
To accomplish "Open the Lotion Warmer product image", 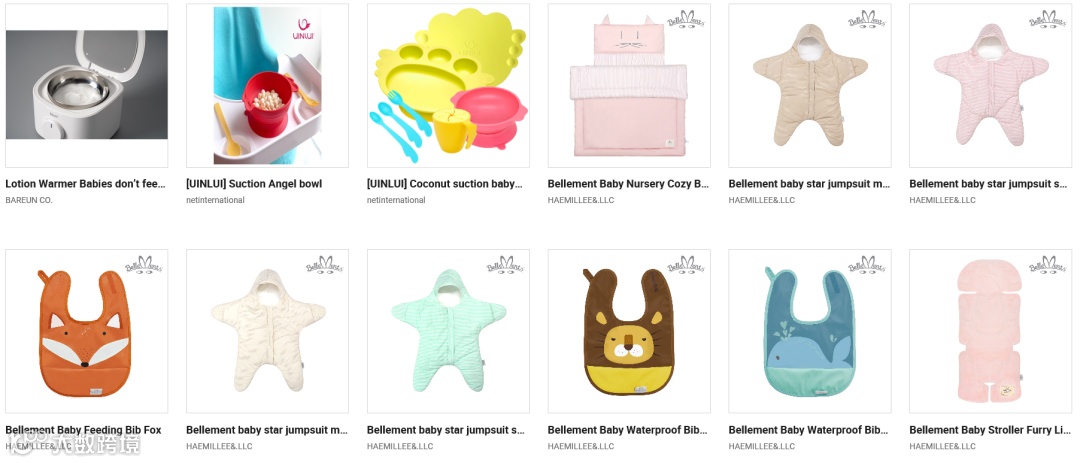I will (87, 85).
